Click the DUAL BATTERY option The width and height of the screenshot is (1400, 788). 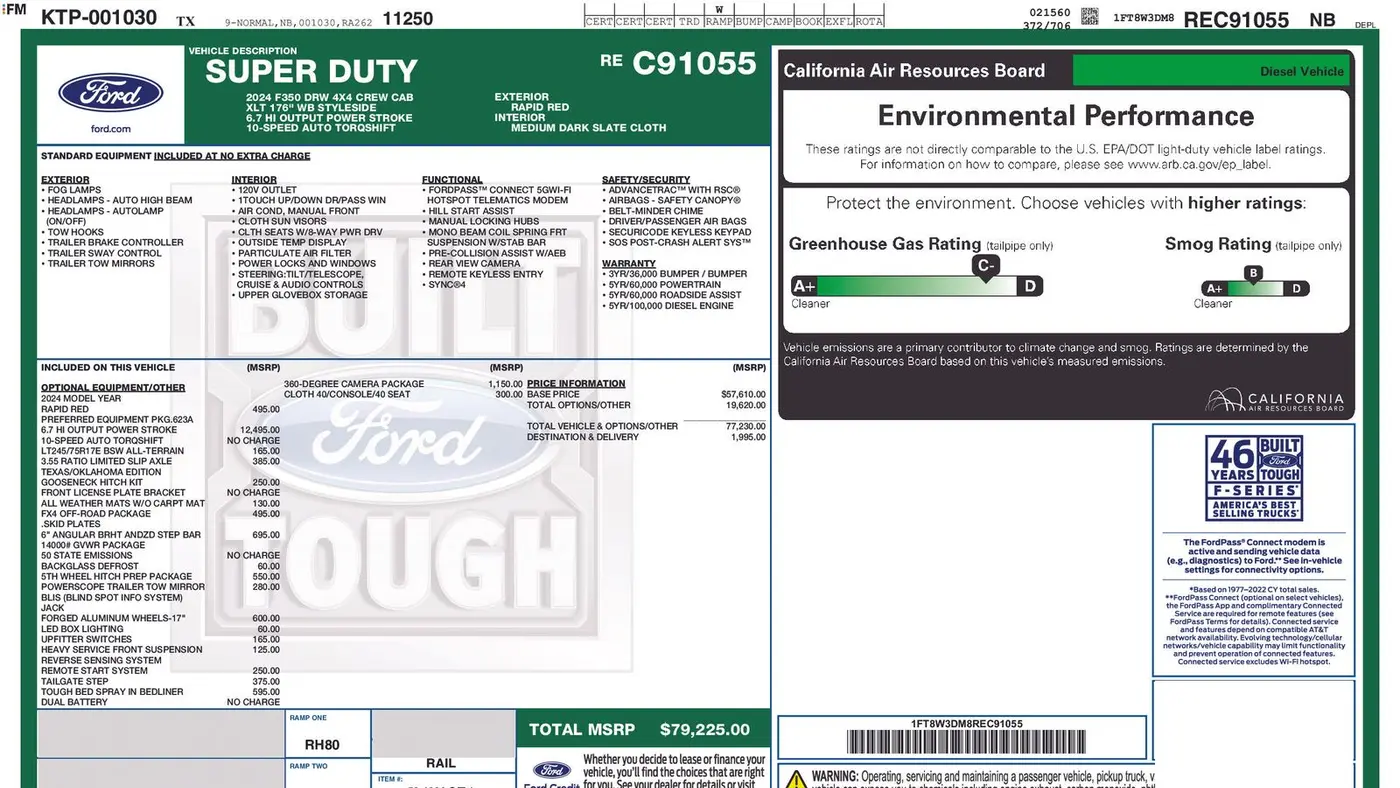pos(74,702)
